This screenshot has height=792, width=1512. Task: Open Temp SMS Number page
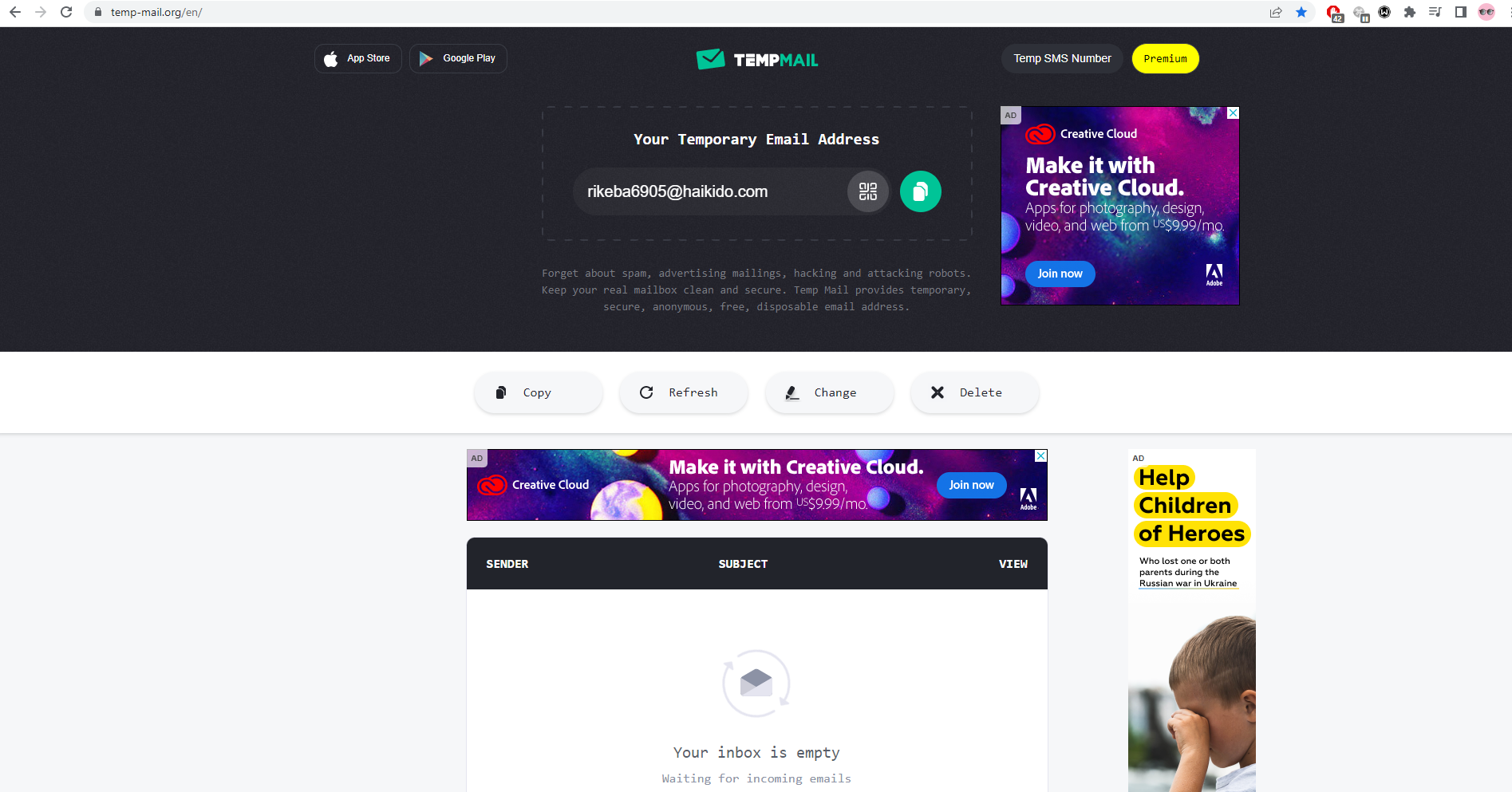click(1062, 59)
